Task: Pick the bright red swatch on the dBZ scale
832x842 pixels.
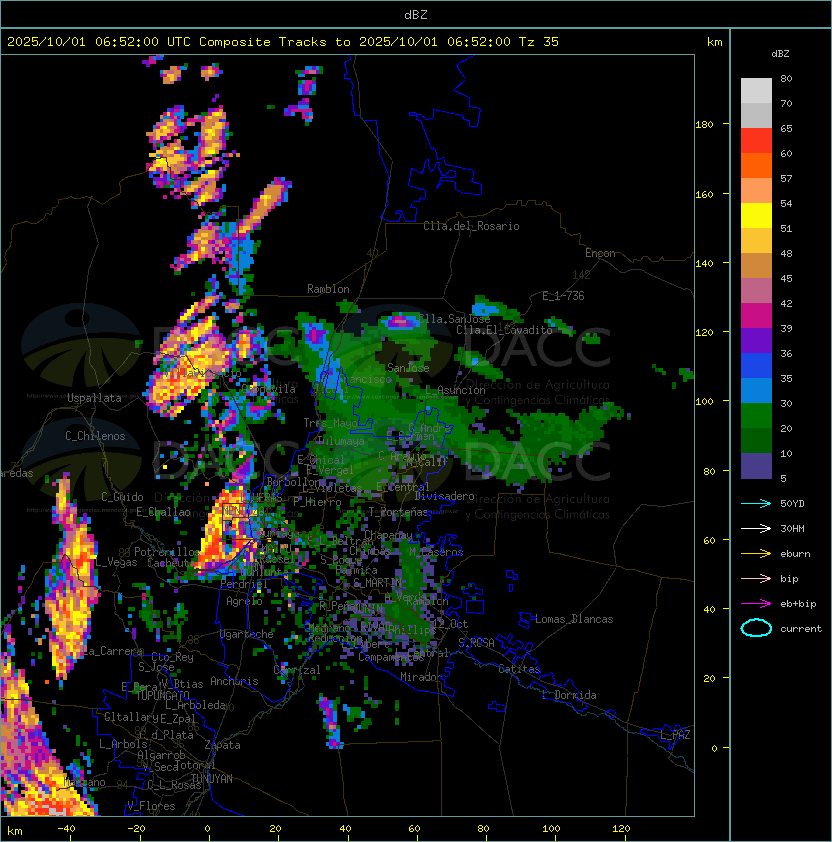Action: (756, 141)
